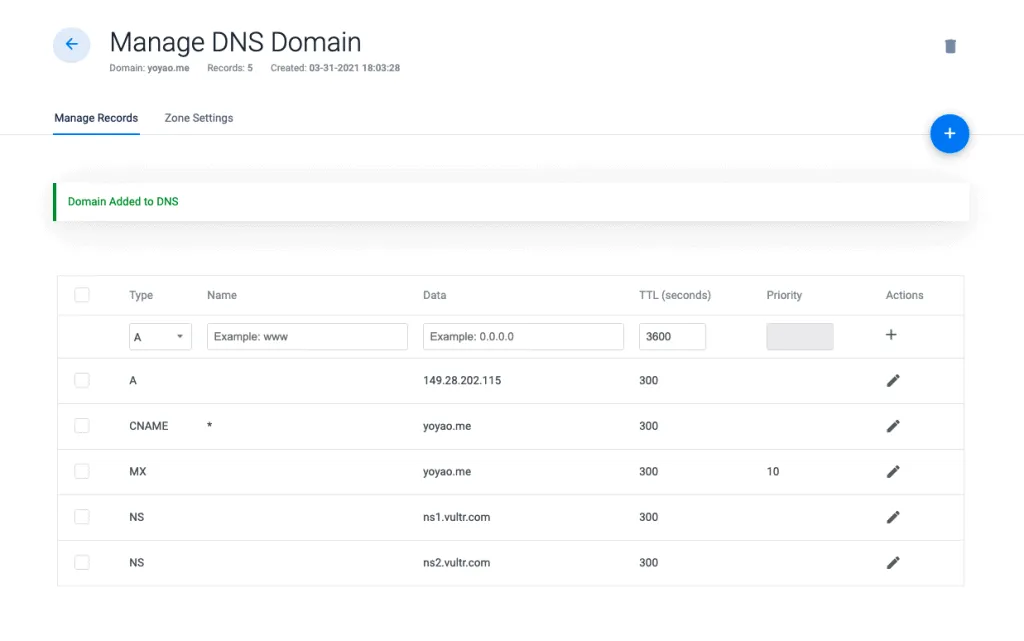This screenshot has width=1024, height=641.
Task: Toggle the select-all checkbox in the table header
Action: [x=81, y=295]
